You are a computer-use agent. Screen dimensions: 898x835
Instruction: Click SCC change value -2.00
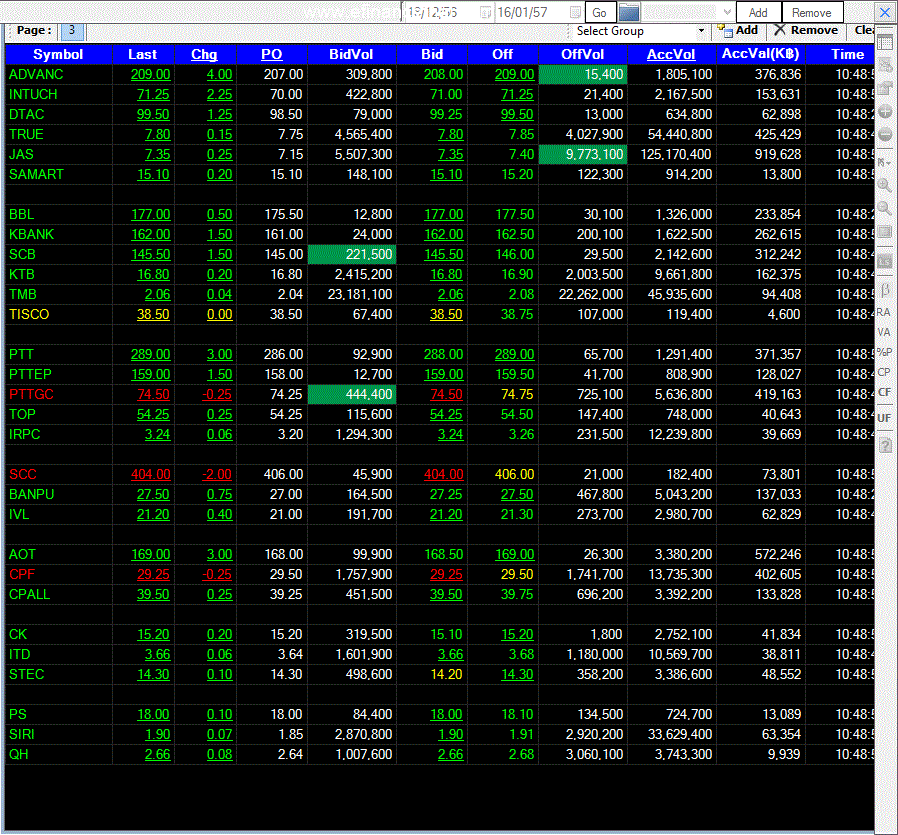[x=217, y=474]
